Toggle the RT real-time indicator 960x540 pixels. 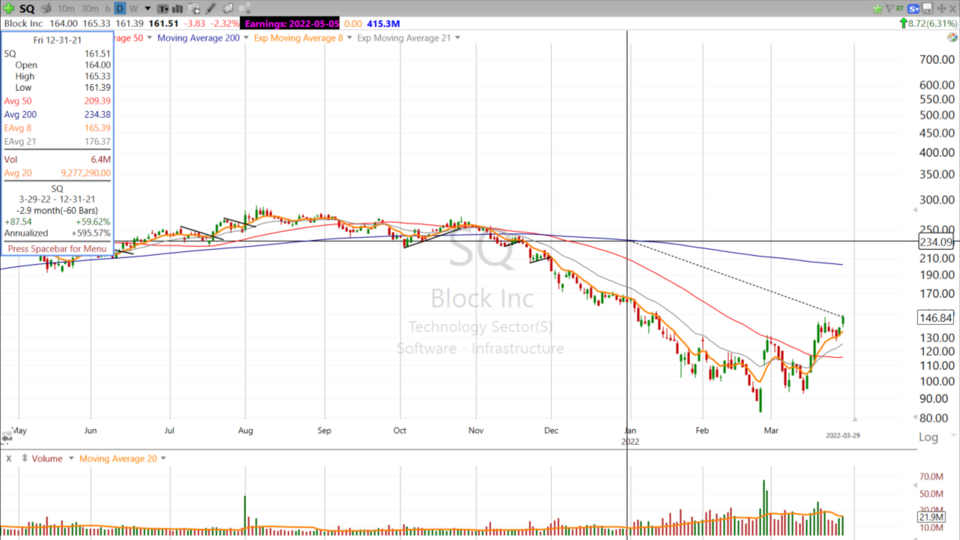pos(900,9)
